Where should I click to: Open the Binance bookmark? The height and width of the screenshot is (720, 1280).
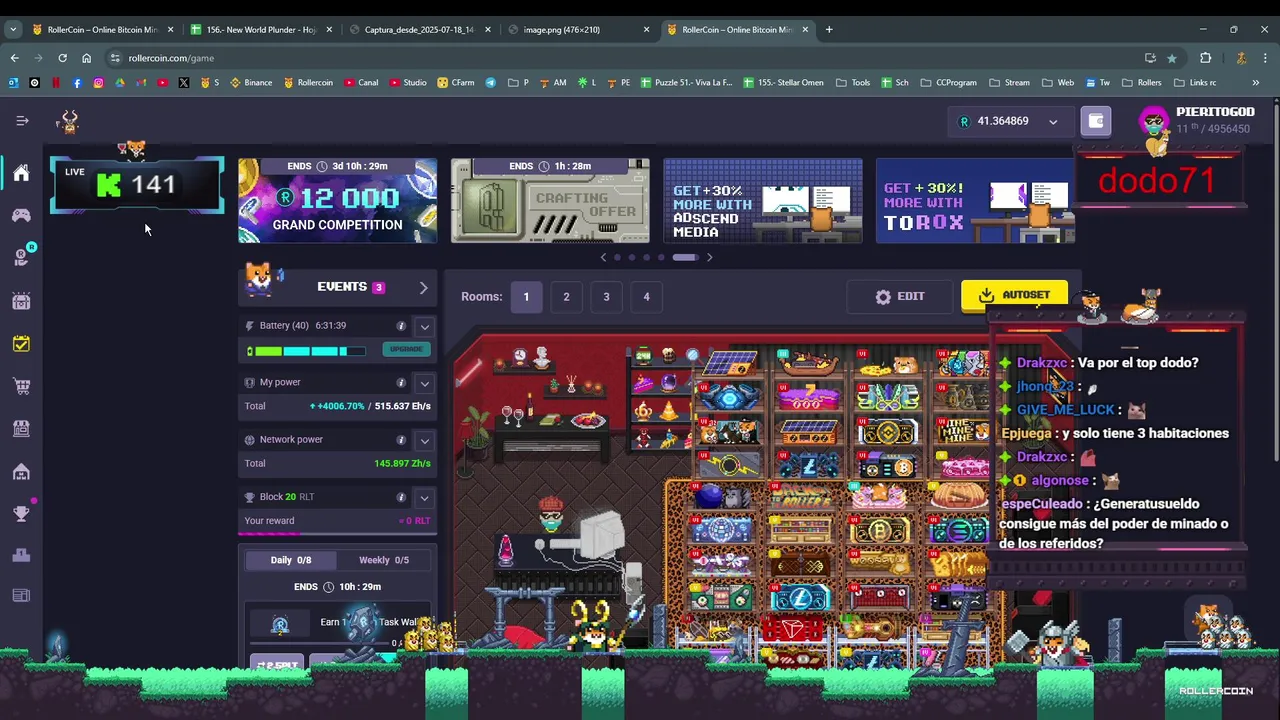click(251, 82)
